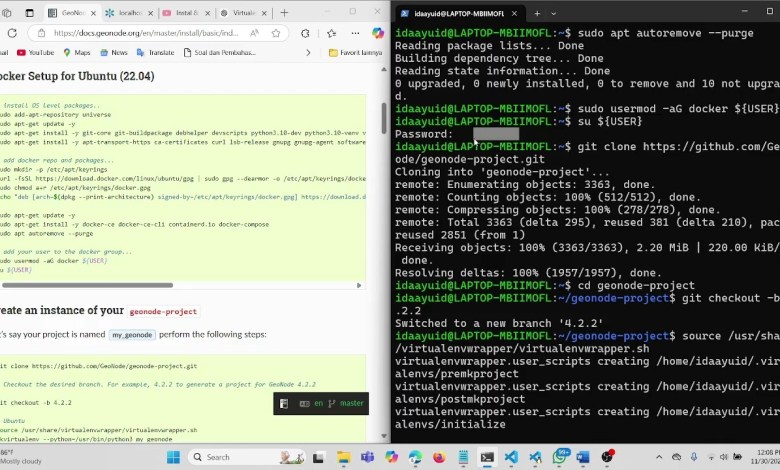Expand the bookmarks bar overflow chevron
Viewport: 780px width, 470px height.
click(308, 52)
